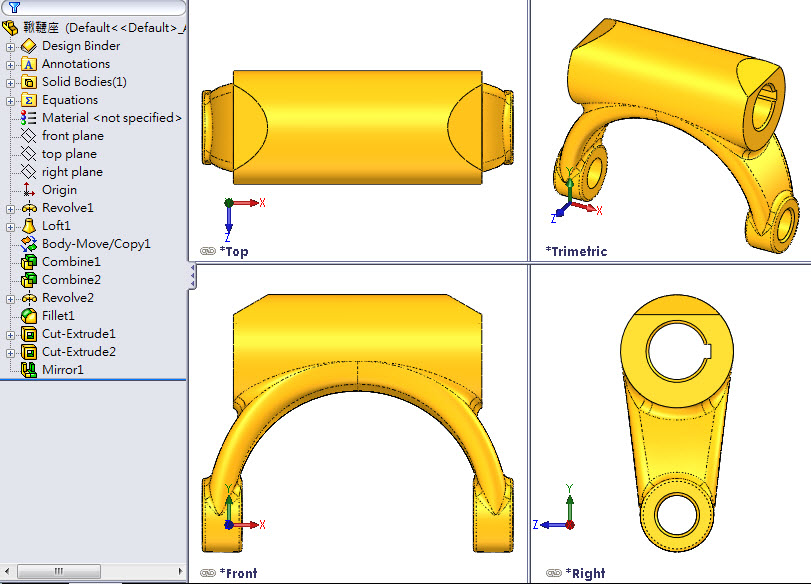Expand the Revolve1 feature node
The height and width of the screenshot is (584, 811).
point(10,209)
